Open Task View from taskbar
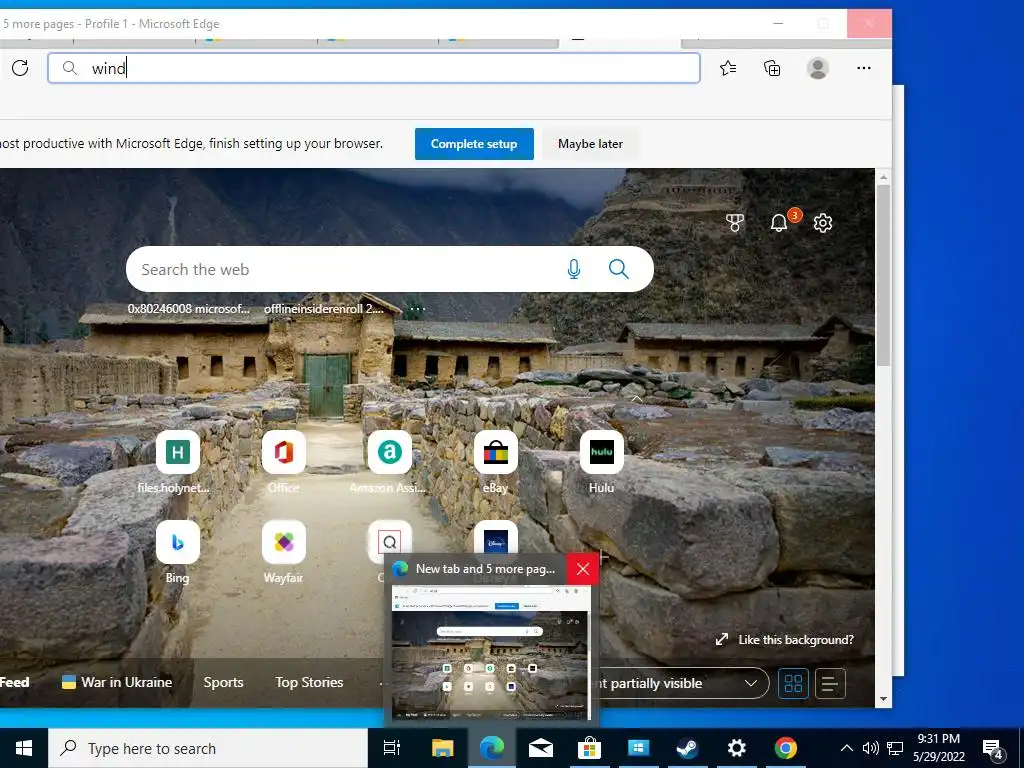The width and height of the screenshot is (1024, 768). coord(392,748)
